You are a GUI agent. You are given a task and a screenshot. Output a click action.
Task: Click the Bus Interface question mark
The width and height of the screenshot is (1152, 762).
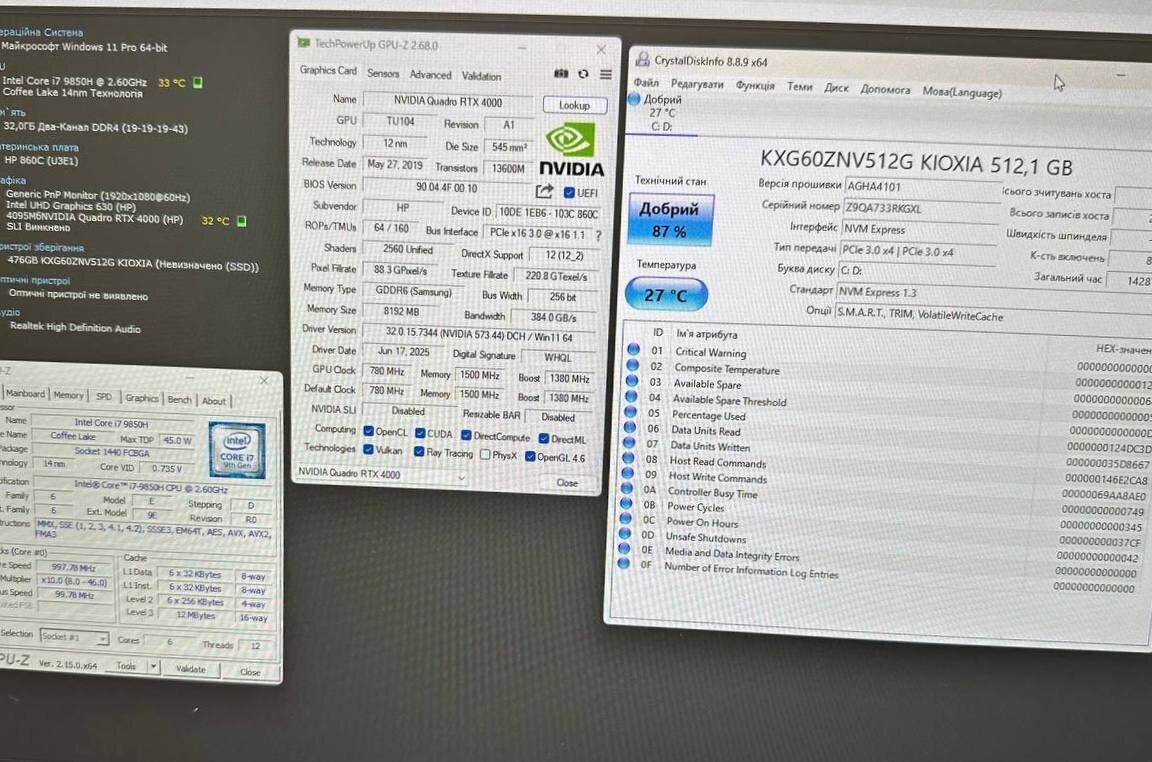pos(598,235)
